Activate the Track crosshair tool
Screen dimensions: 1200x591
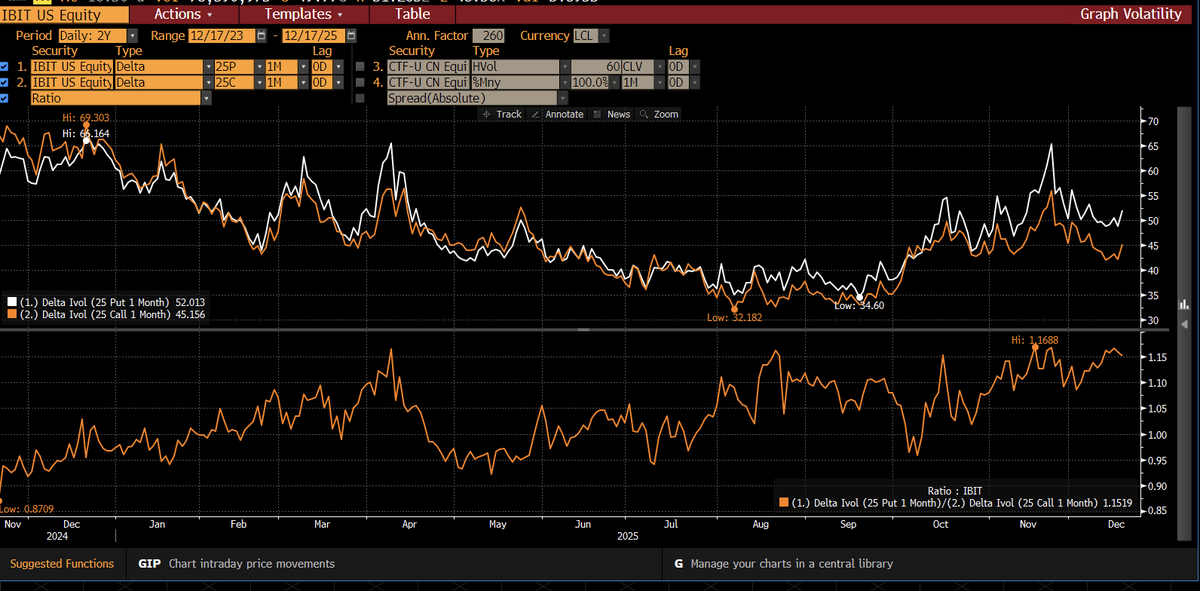point(501,114)
